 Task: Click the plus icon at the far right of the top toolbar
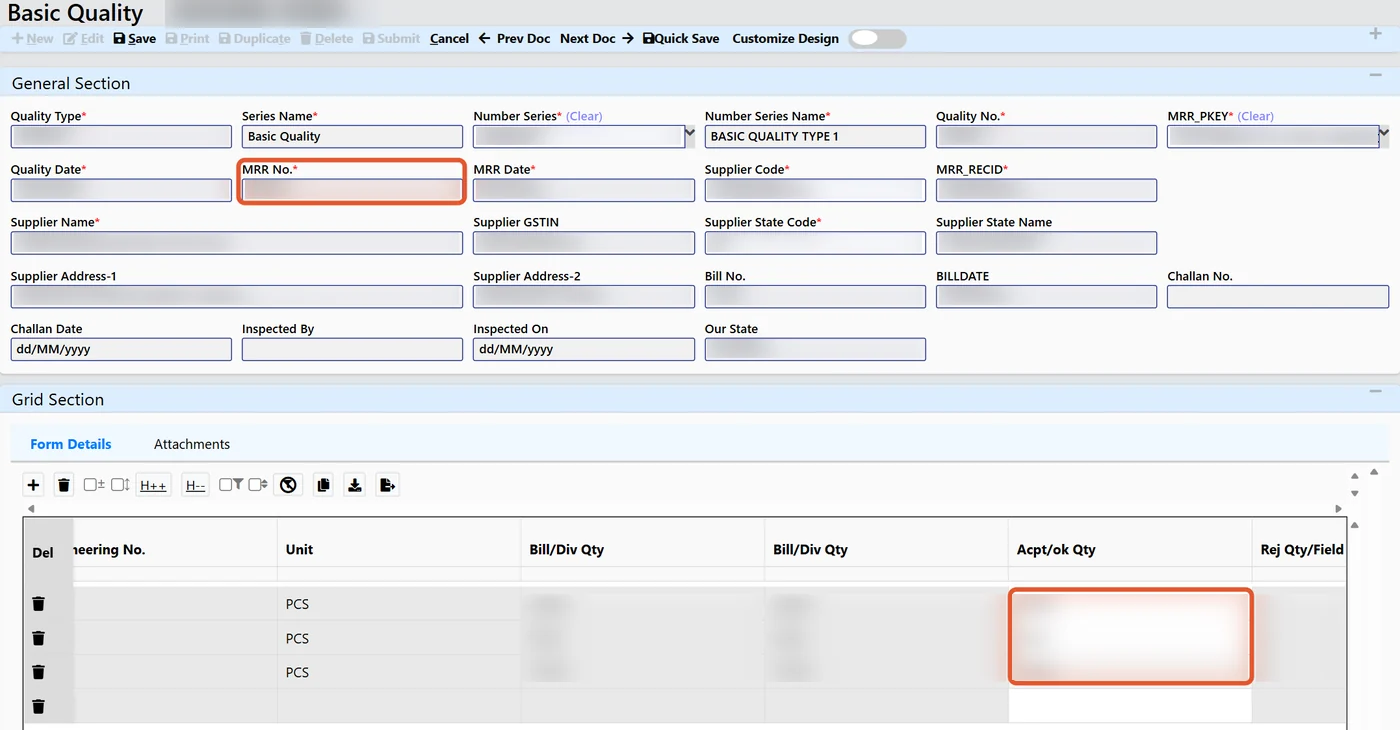pyautogui.click(x=1375, y=35)
